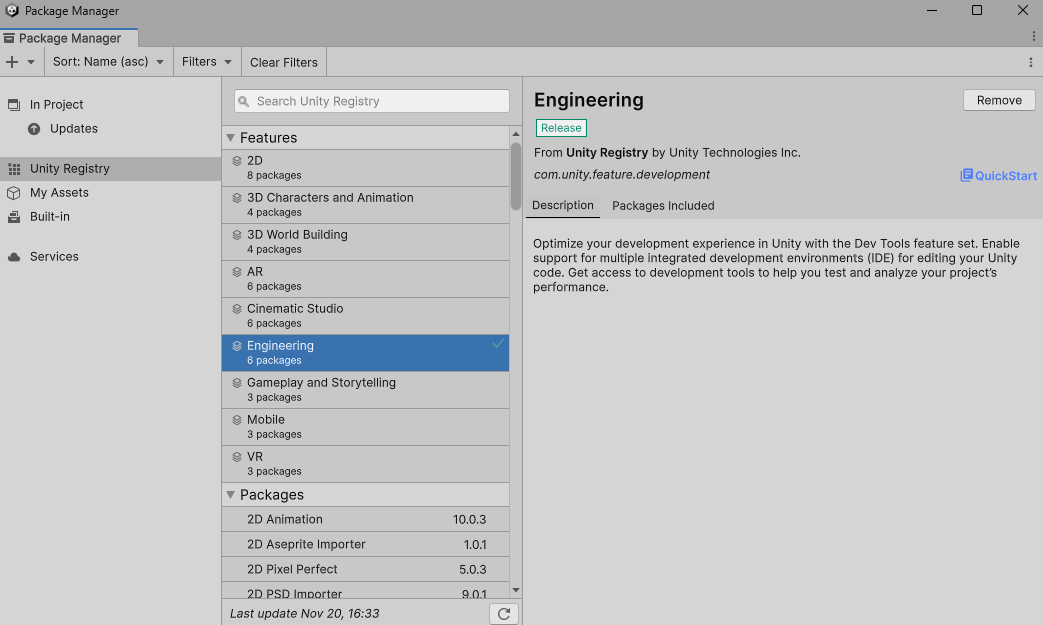
Task: Click the Mobile feature layers icon
Action: (x=237, y=420)
